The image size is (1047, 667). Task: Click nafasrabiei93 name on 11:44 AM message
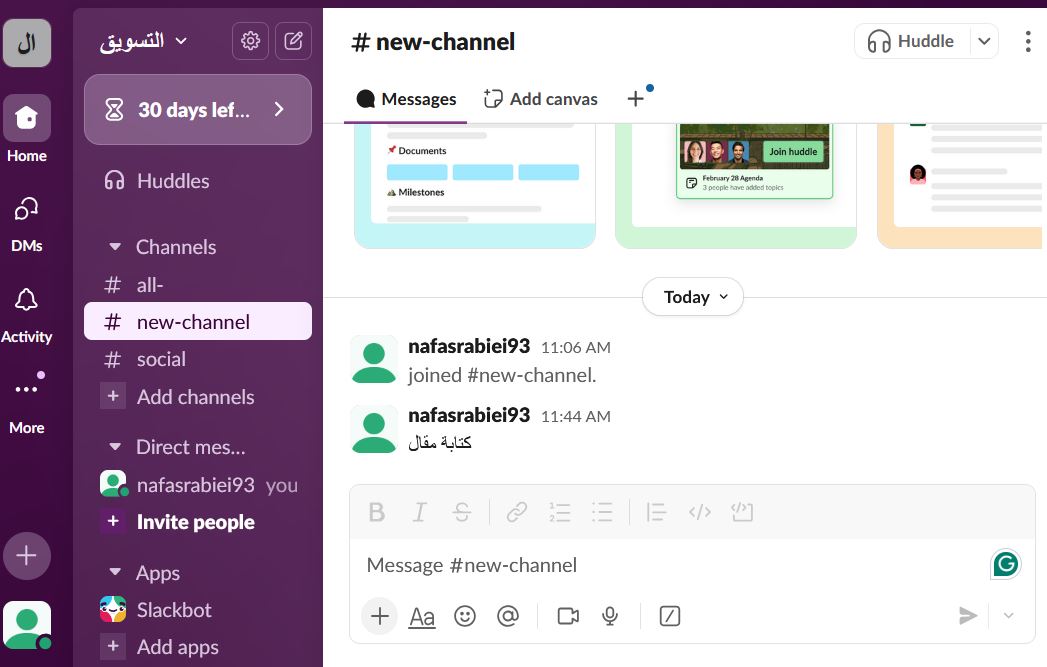pos(469,415)
